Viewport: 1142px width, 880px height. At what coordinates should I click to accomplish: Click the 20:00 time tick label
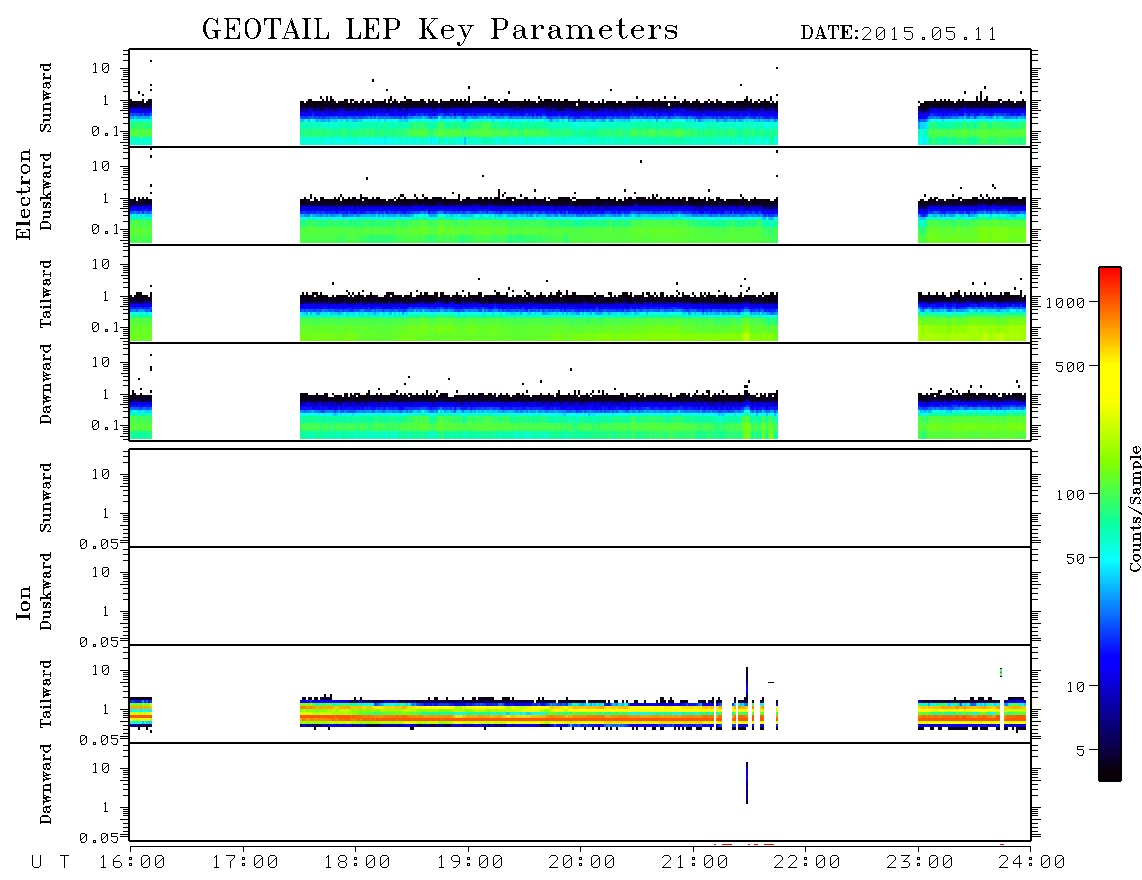click(583, 863)
